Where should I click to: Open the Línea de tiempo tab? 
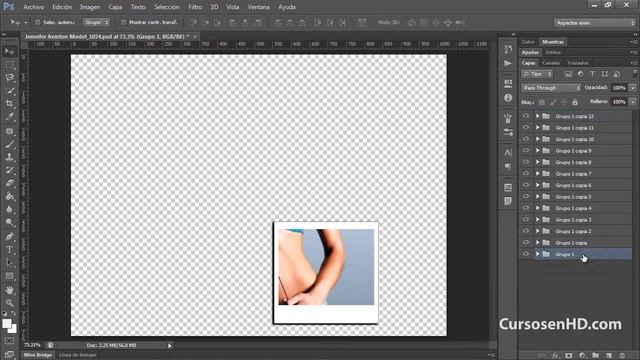[x=77, y=355]
